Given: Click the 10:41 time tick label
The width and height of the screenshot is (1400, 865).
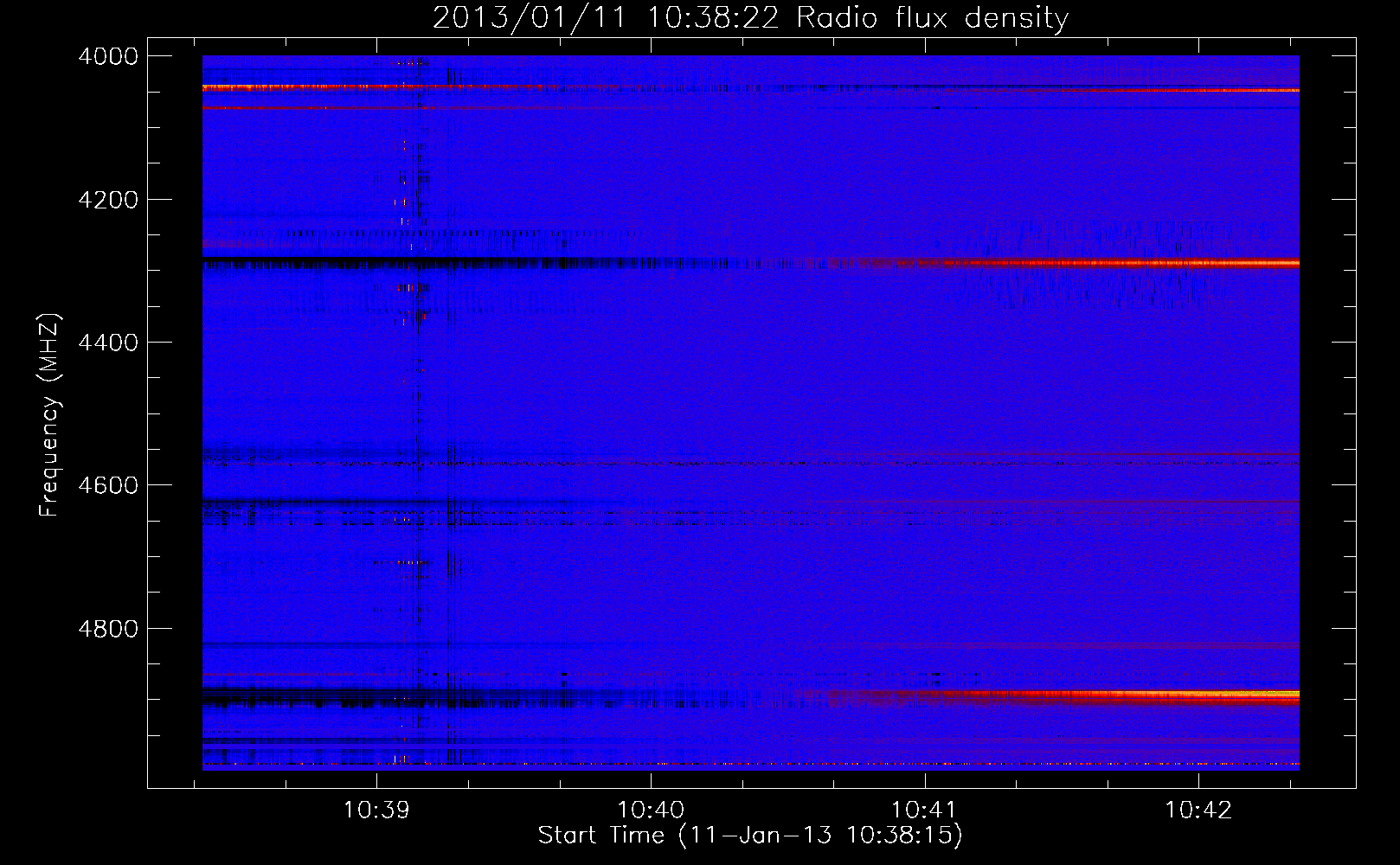Looking at the screenshot, I should (x=924, y=811).
